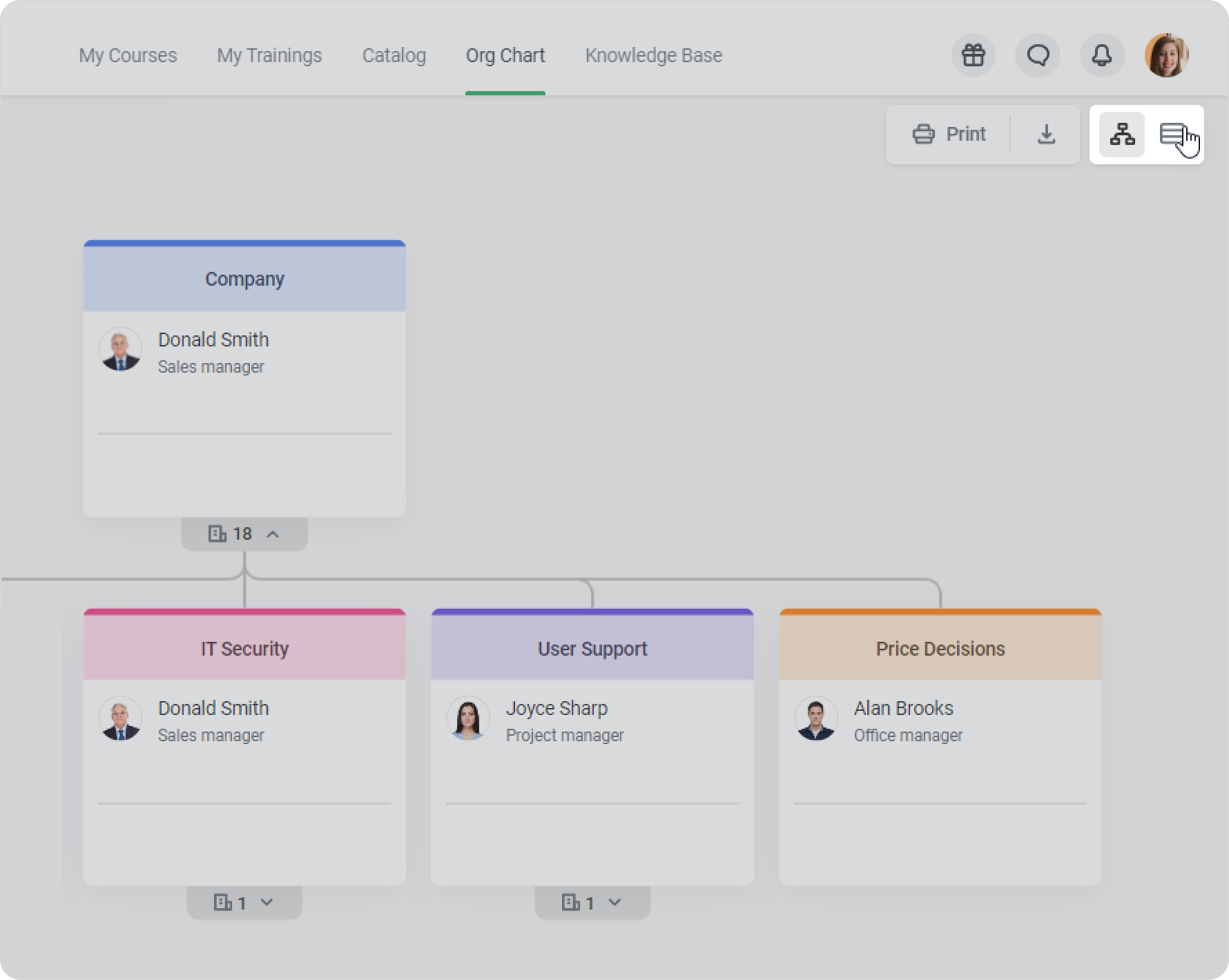Expand IT Security sub-departments
The height and width of the screenshot is (980, 1229).
(244, 903)
